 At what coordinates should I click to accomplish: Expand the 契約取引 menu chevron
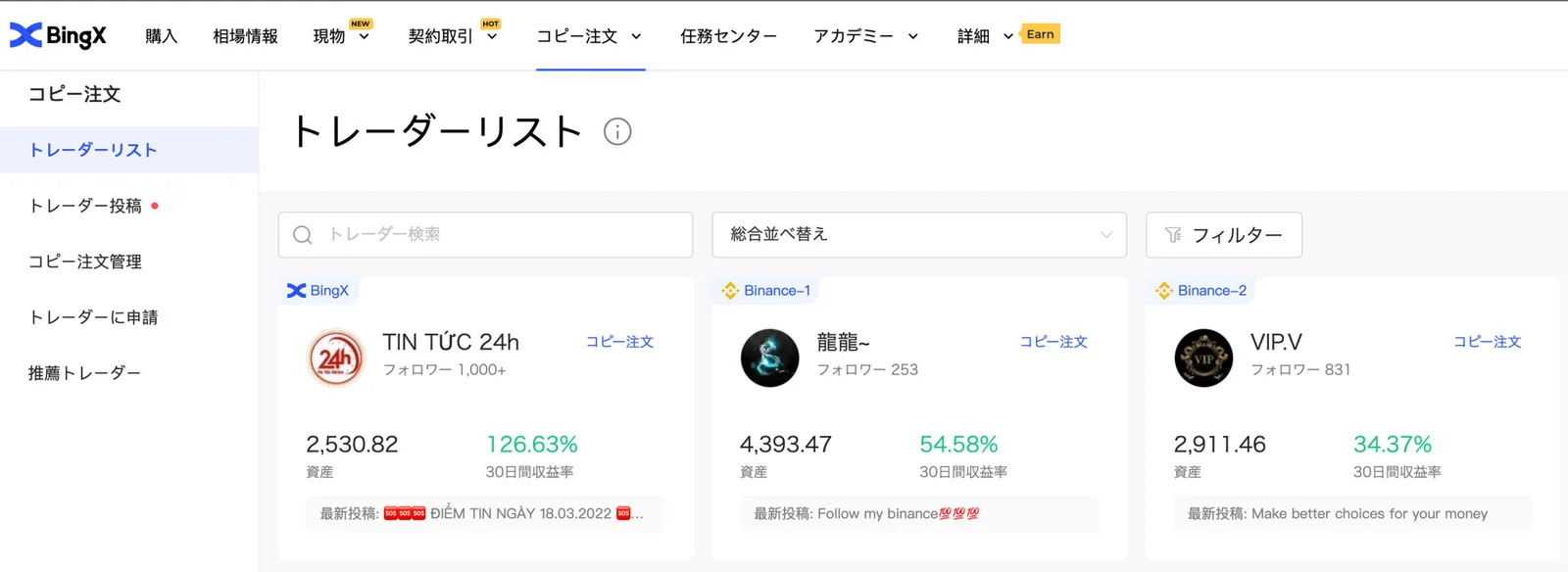[492, 37]
